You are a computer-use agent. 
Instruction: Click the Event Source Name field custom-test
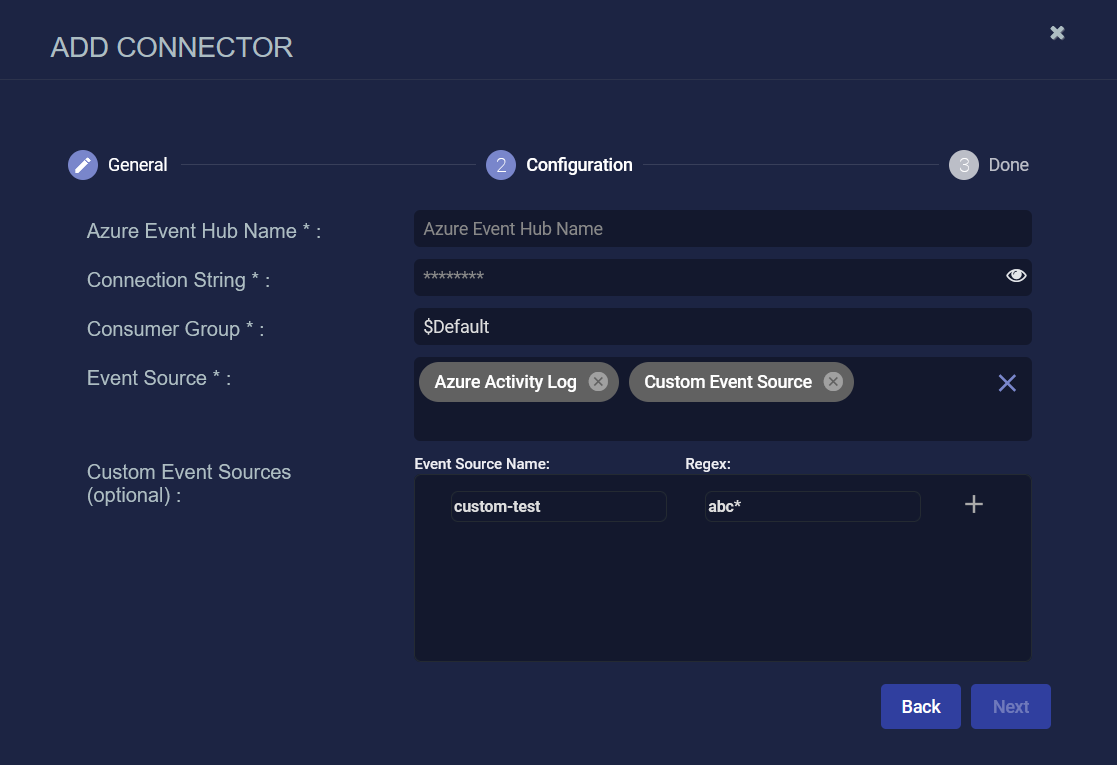pyautogui.click(x=558, y=507)
